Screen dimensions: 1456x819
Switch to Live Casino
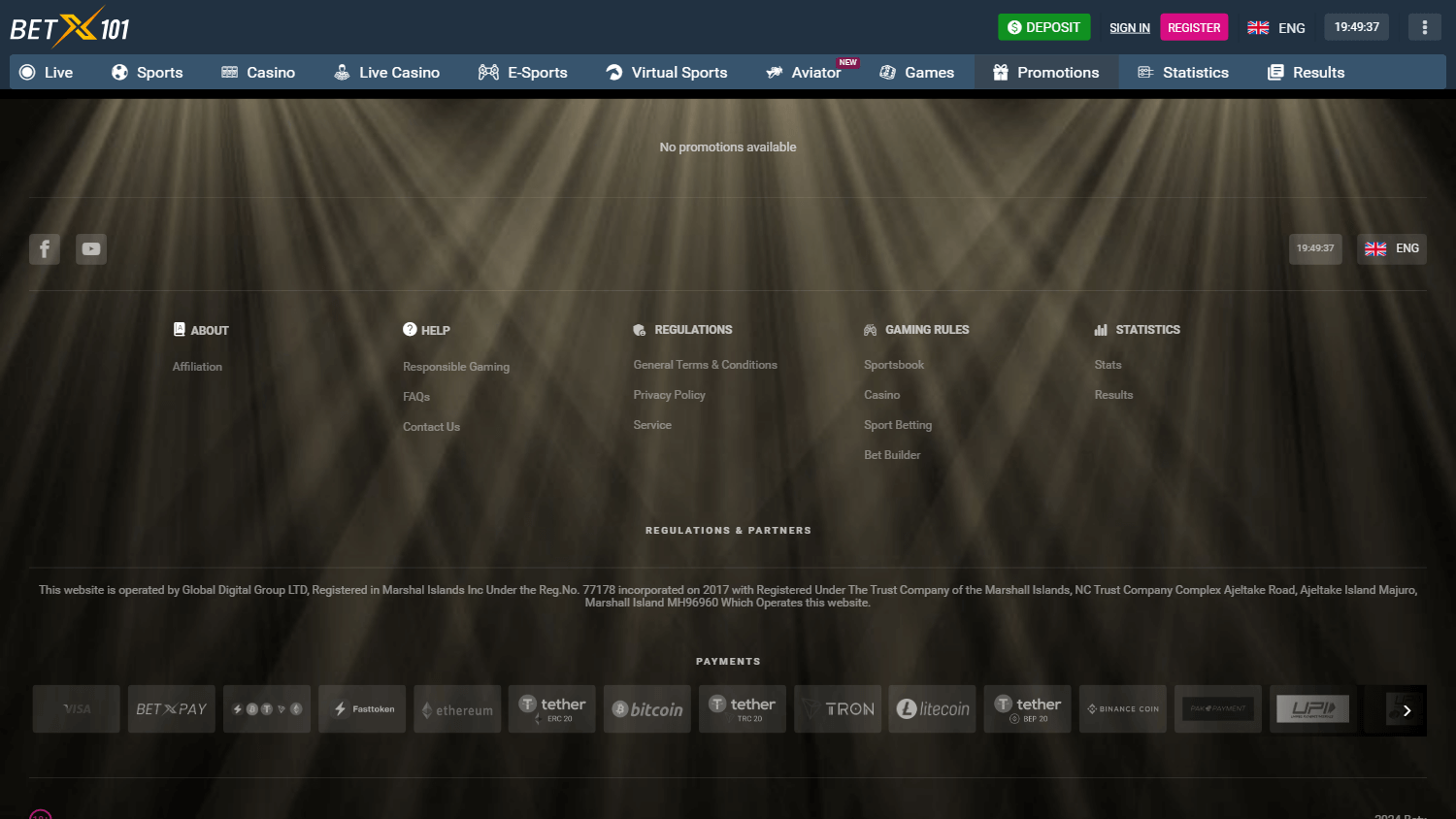(386, 72)
